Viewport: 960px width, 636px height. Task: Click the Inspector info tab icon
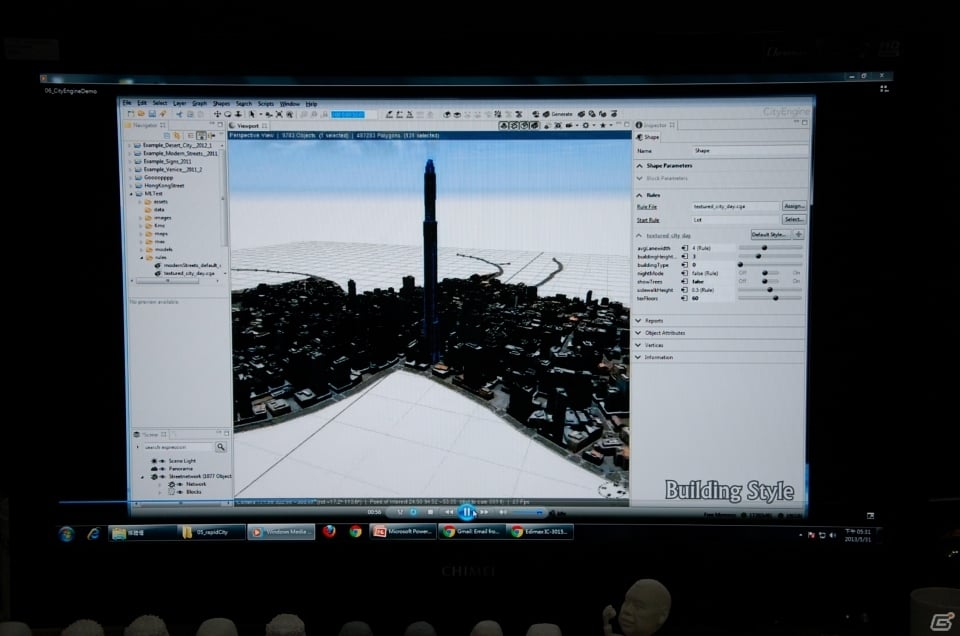click(639, 125)
